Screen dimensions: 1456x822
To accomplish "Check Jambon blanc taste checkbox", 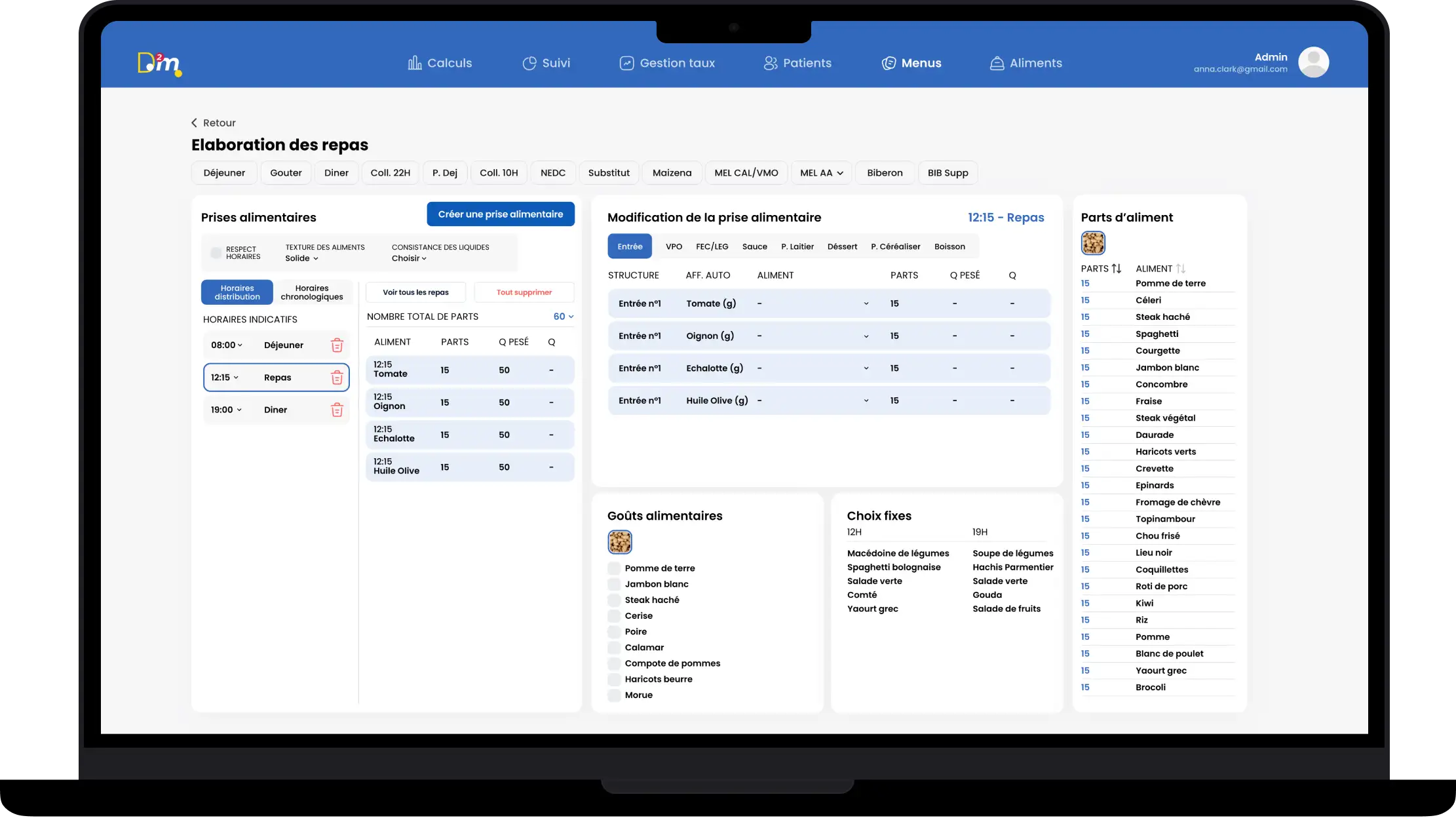I will pos(614,584).
